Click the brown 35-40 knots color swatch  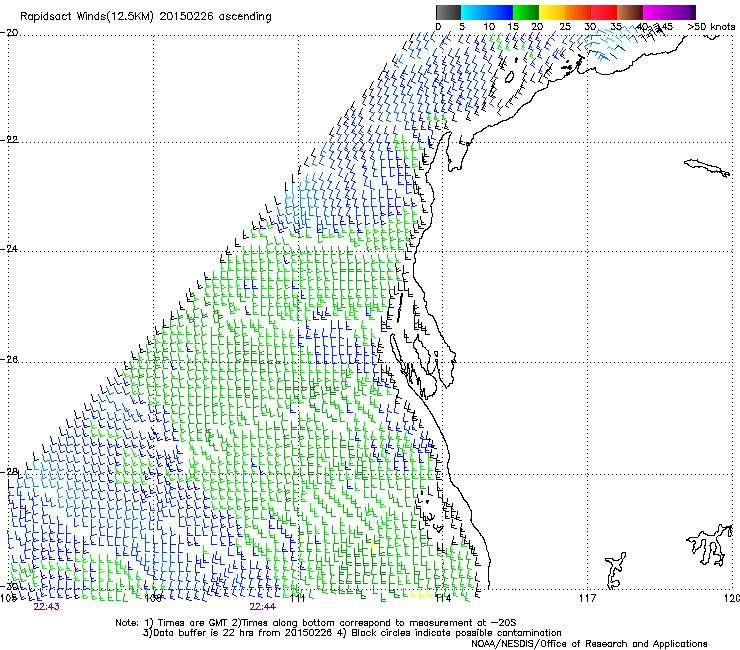pyautogui.click(x=630, y=12)
